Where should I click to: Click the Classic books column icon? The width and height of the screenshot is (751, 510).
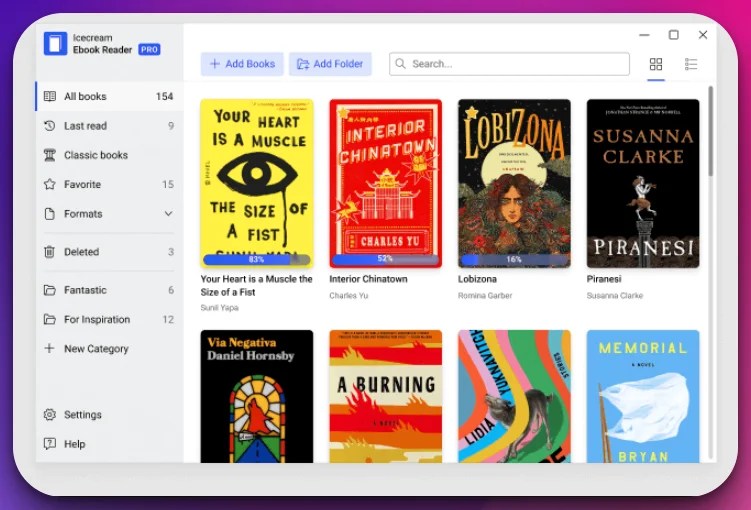[49, 155]
